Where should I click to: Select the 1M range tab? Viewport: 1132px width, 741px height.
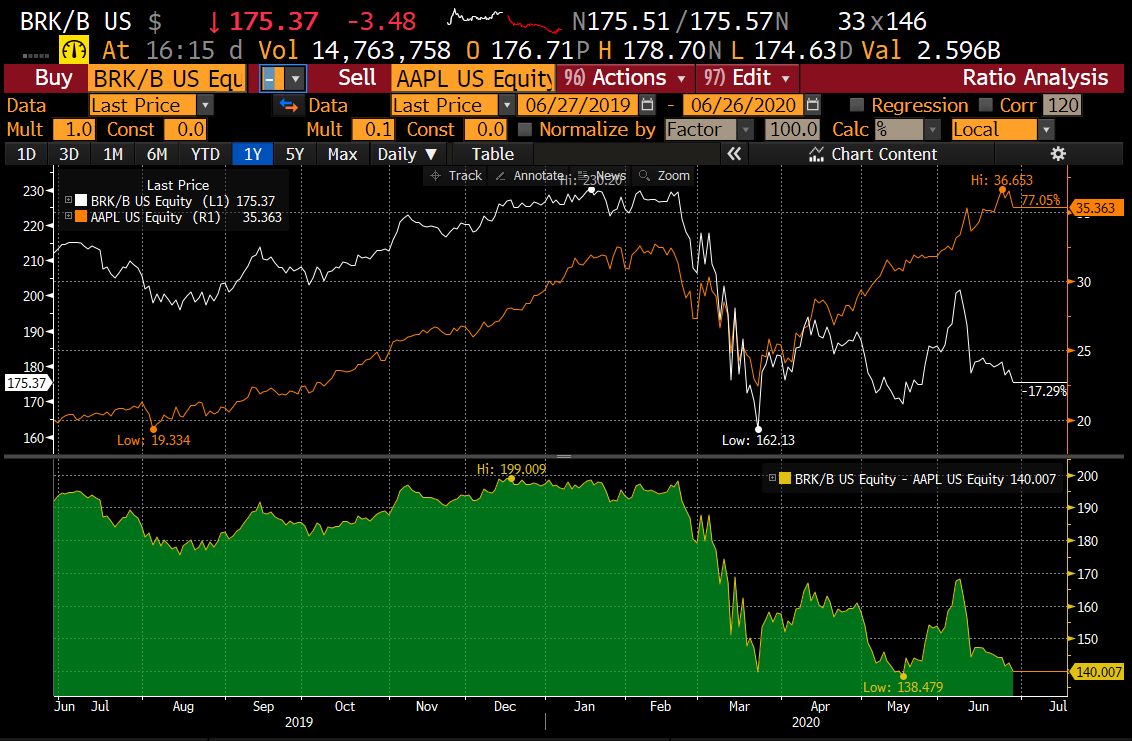113,154
